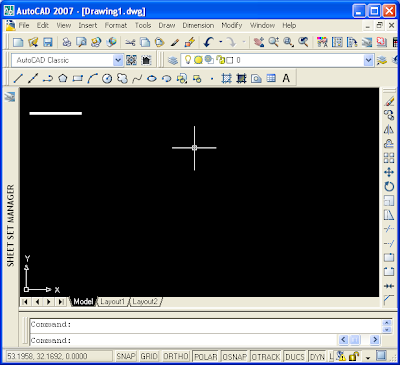
Task: Disable OSNAP in the status bar
Action: point(235,356)
